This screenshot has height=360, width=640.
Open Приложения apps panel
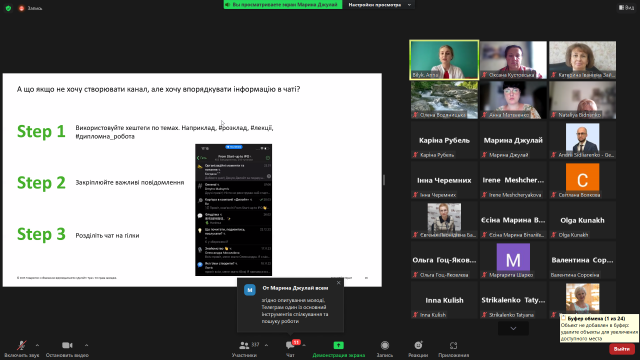(453, 349)
